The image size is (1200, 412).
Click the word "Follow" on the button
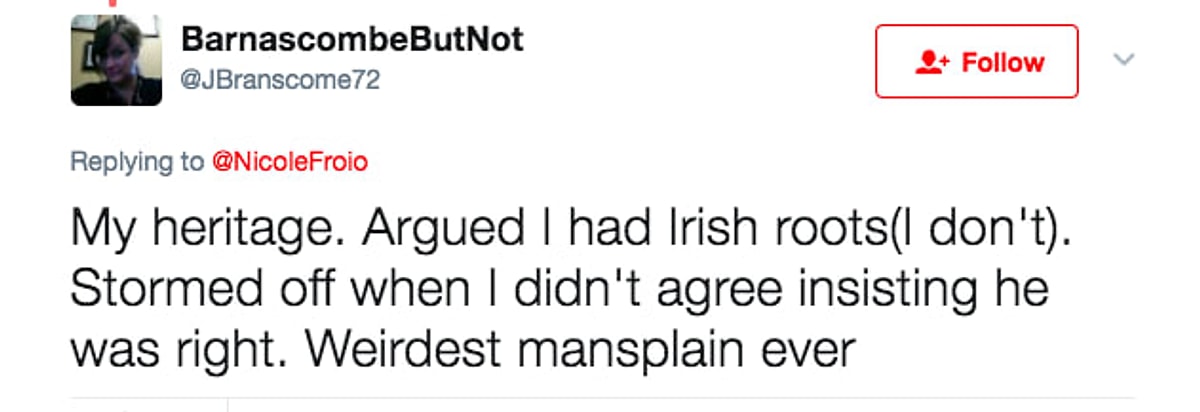point(1002,63)
